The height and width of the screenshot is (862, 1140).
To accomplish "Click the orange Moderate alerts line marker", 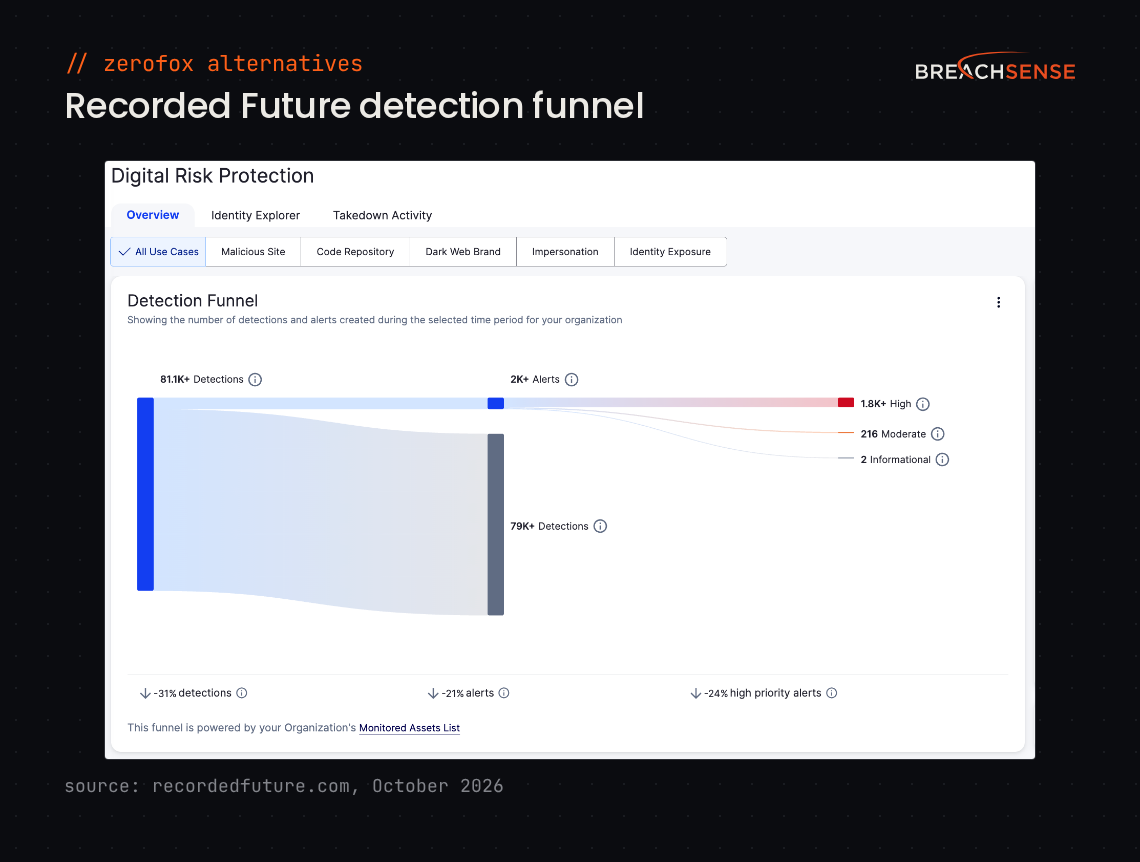I will 846,432.
